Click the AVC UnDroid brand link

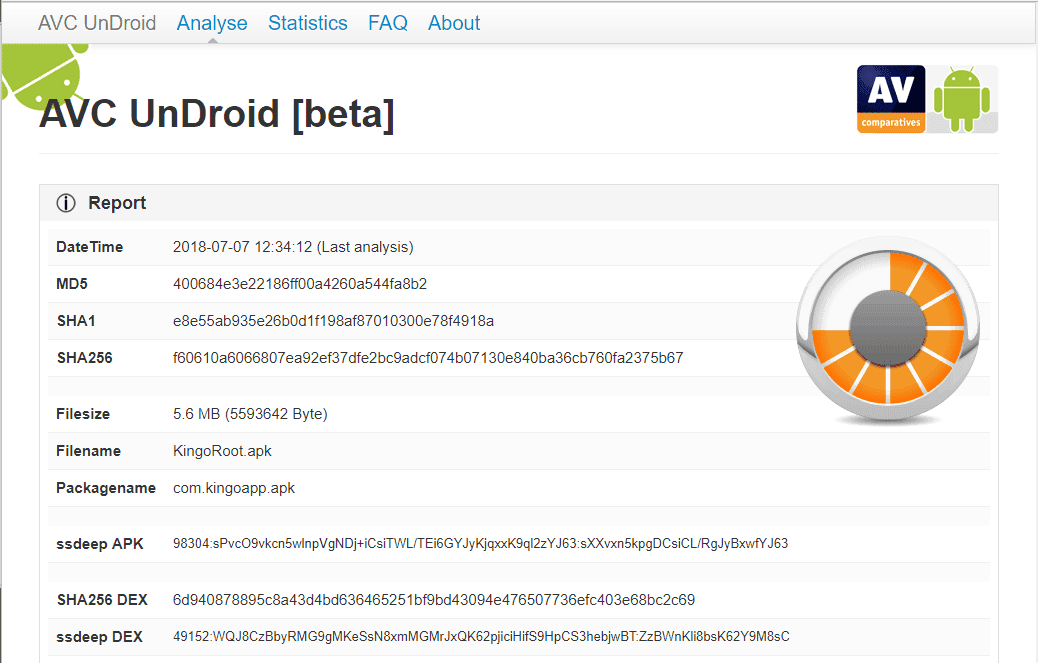point(97,23)
